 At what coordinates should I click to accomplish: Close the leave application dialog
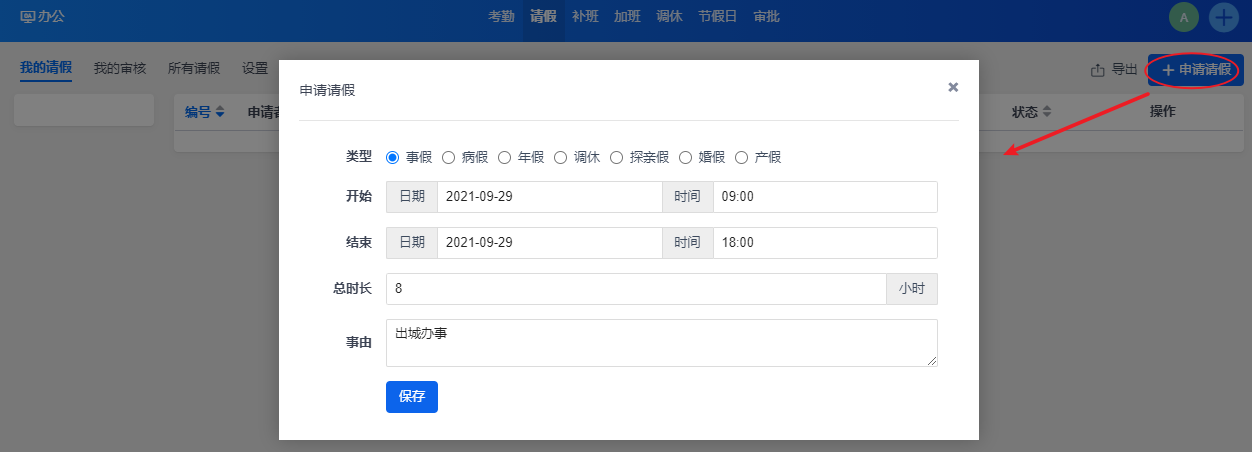[x=953, y=88]
